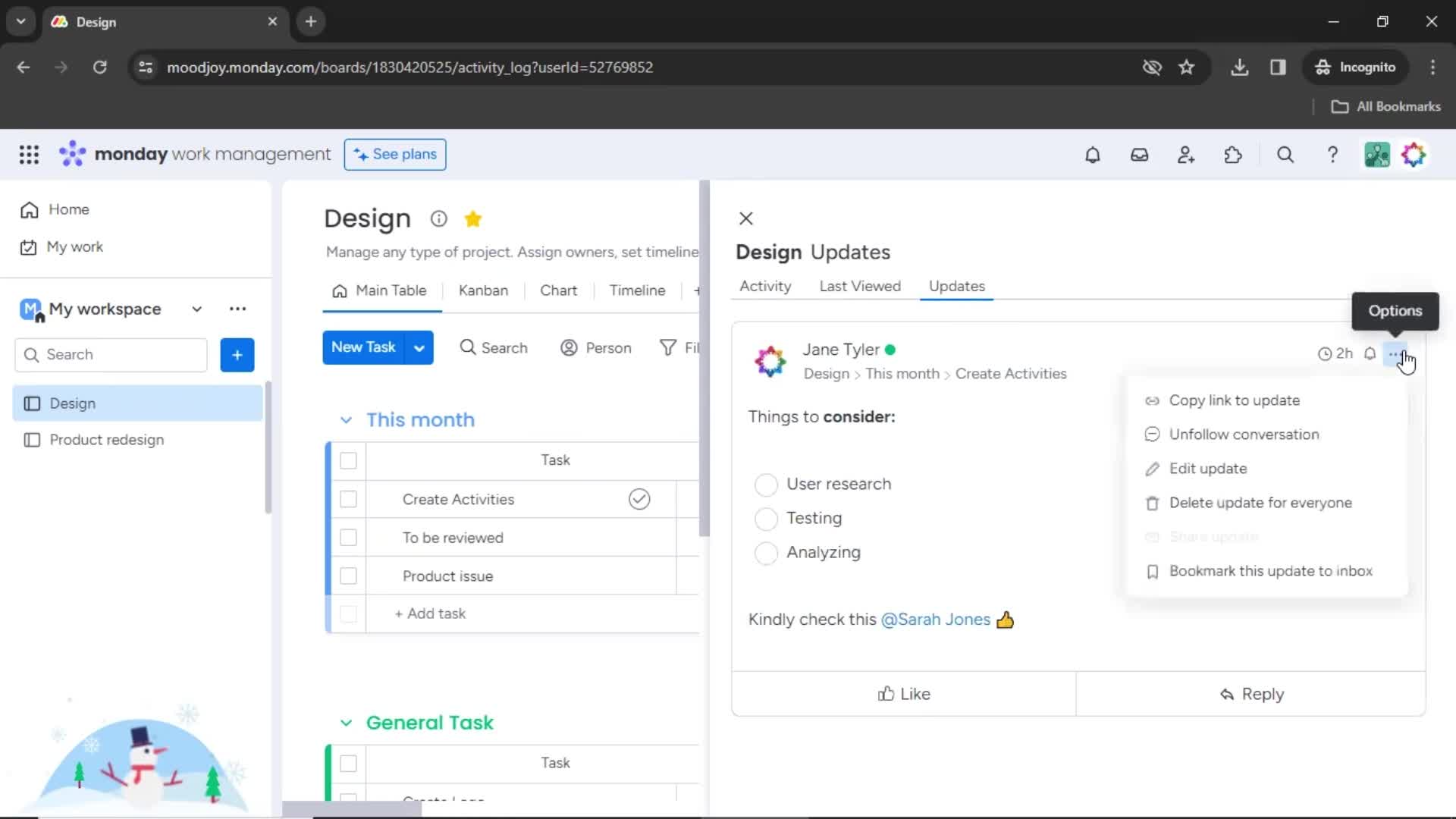Open the Kanban view tab
The width and height of the screenshot is (1456, 819).
483,290
